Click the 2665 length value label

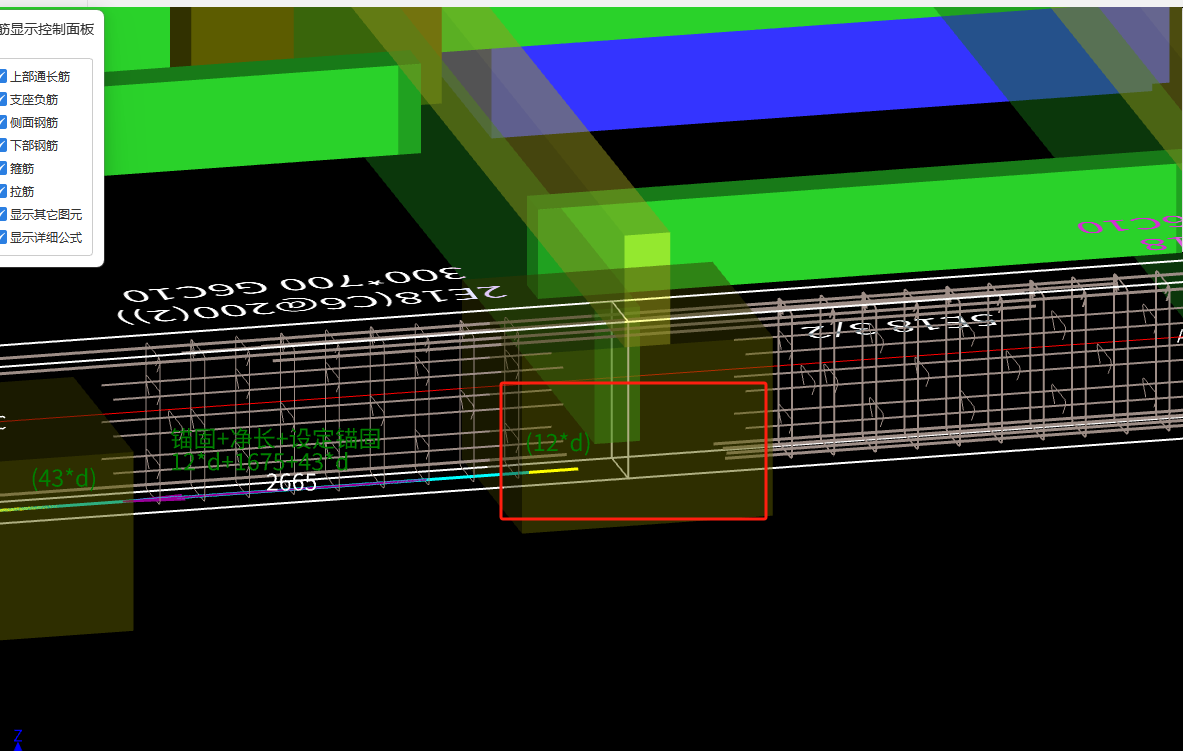291,482
